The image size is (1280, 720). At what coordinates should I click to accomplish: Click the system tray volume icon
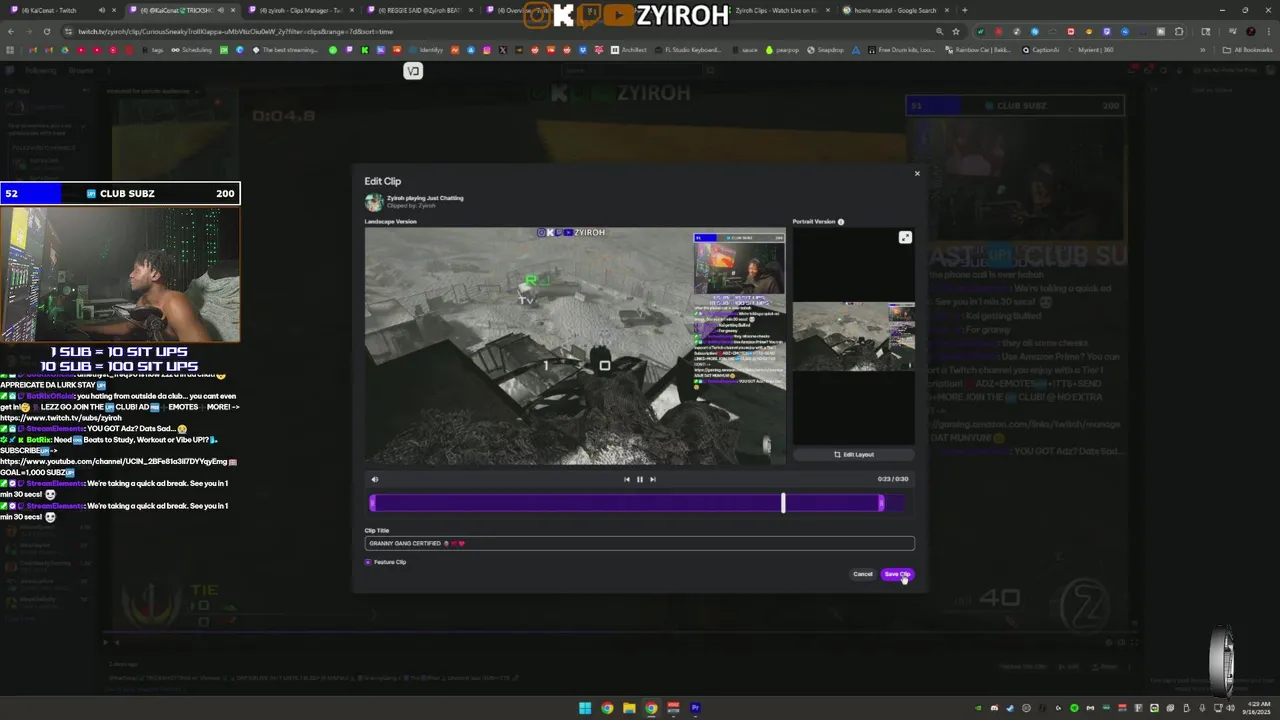click(1230, 708)
